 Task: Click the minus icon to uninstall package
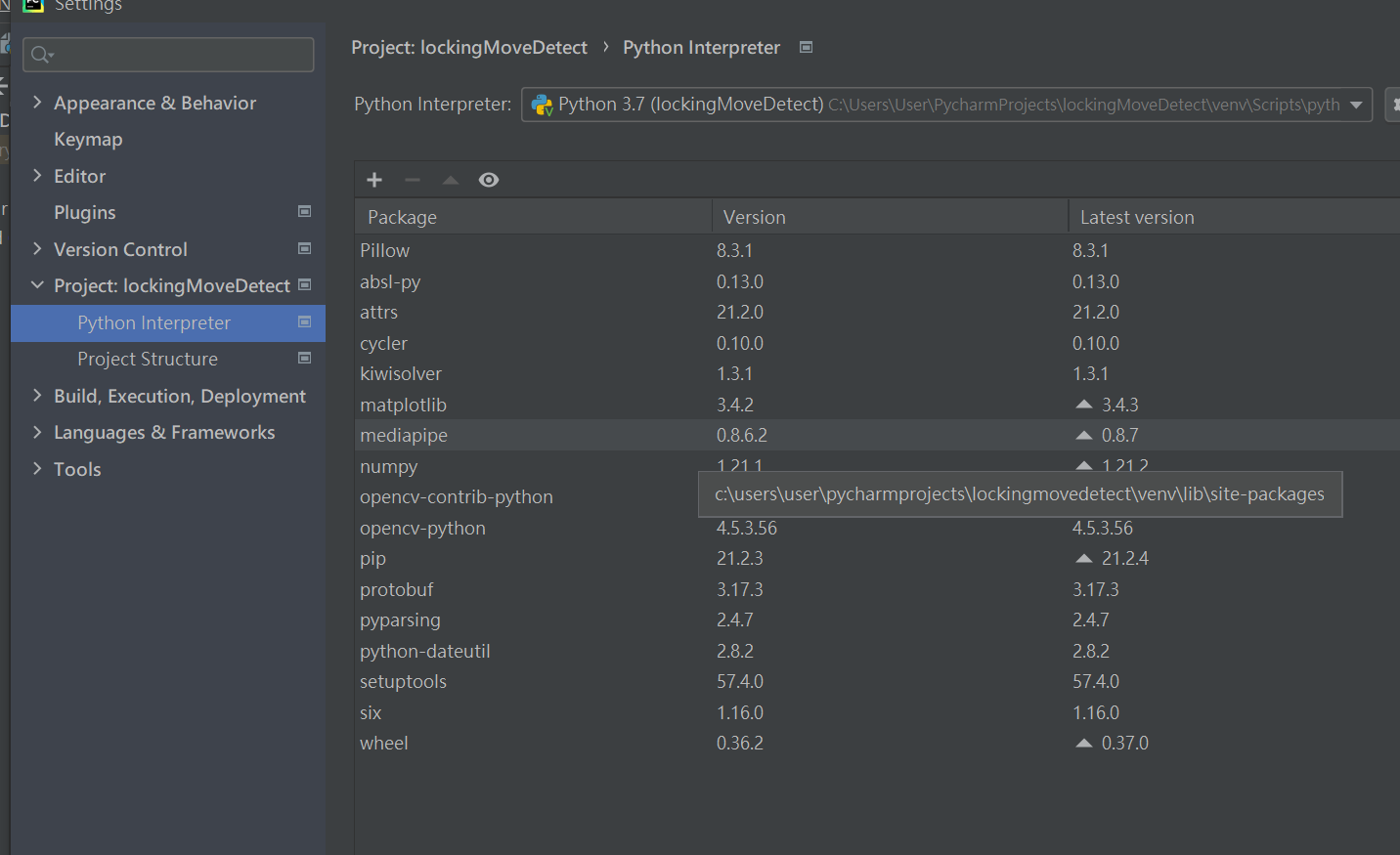click(x=413, y=180)
